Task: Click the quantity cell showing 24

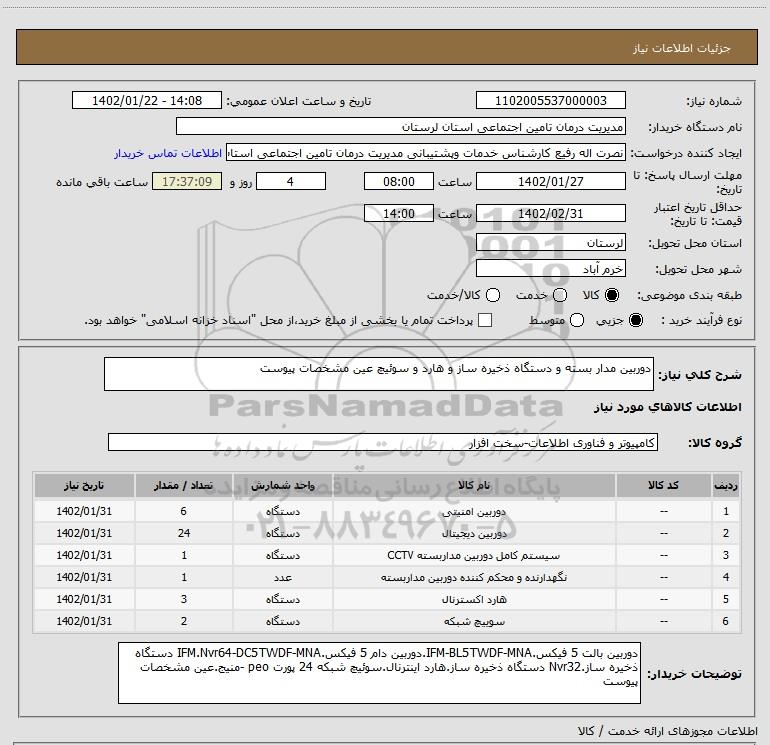Action: coord(184,533)
